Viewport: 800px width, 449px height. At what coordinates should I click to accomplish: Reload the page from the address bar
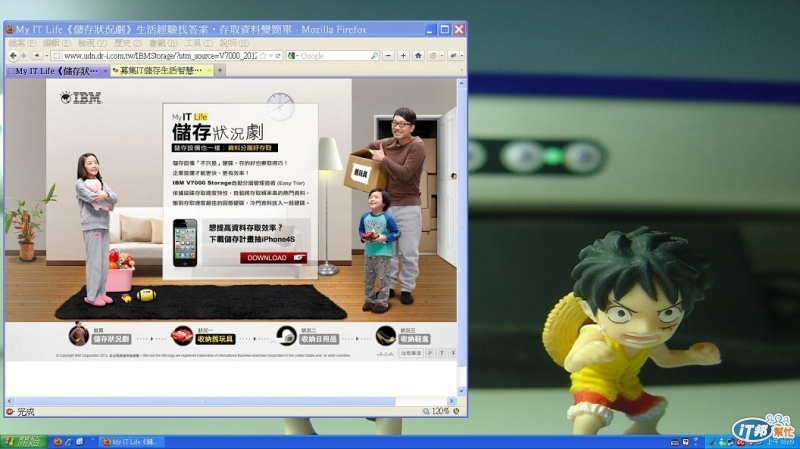279,56
